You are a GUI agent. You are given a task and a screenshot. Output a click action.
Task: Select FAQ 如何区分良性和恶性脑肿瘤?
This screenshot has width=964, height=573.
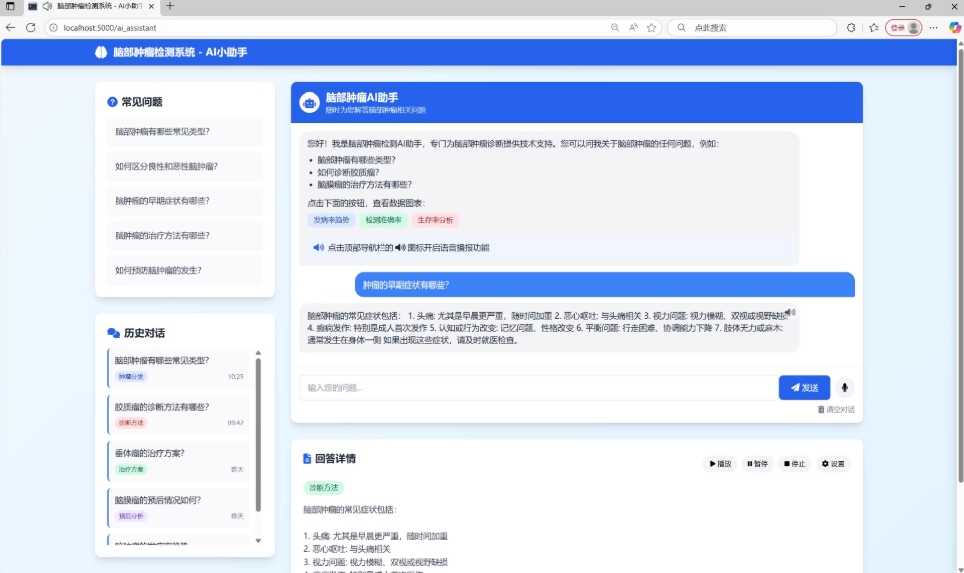[x=184, y=166]
